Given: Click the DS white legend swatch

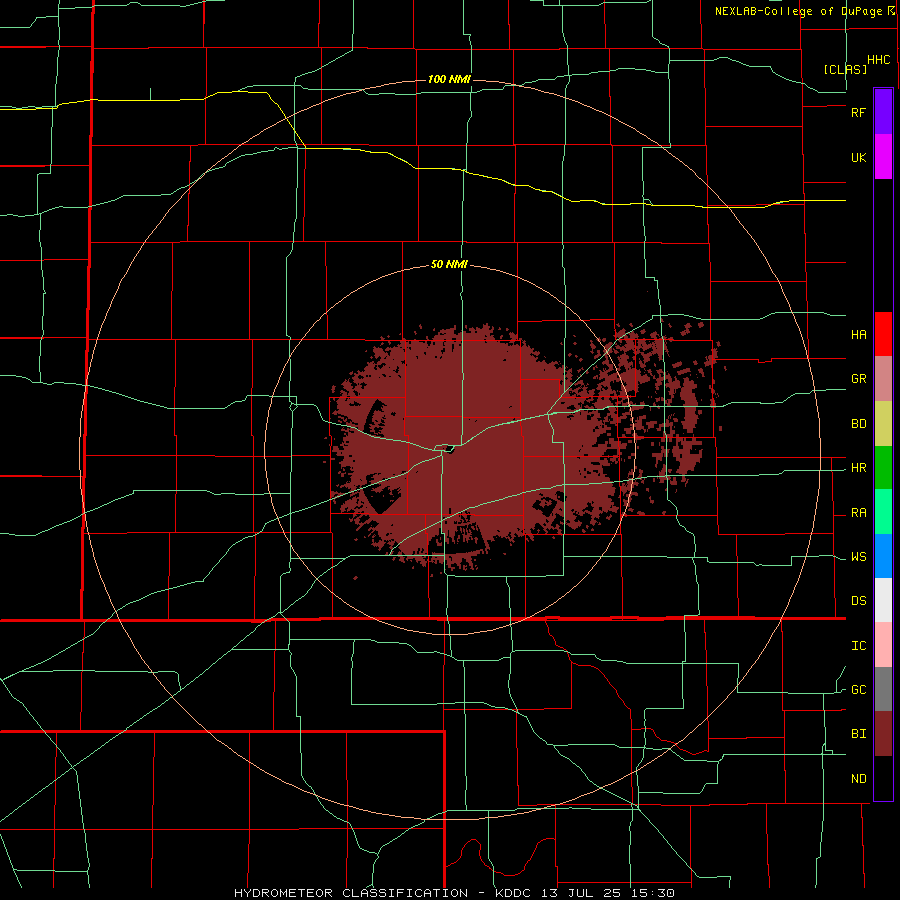Looking at the screenshot, I should pos(883,600).
